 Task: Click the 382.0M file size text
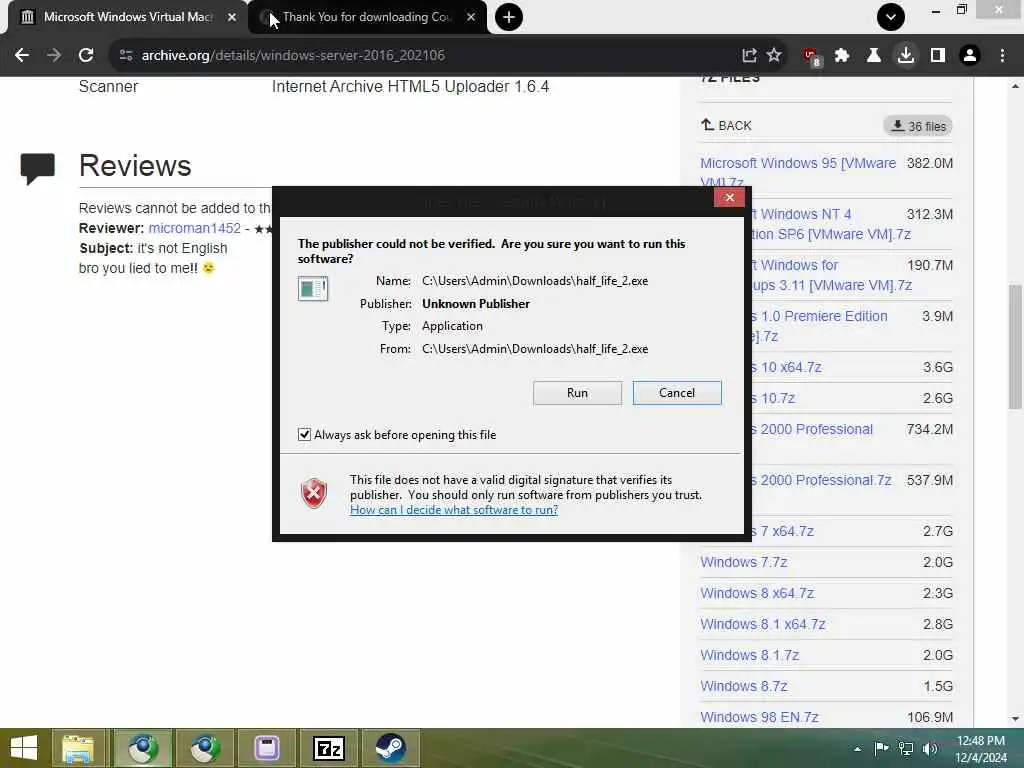[x=929, y=163]
